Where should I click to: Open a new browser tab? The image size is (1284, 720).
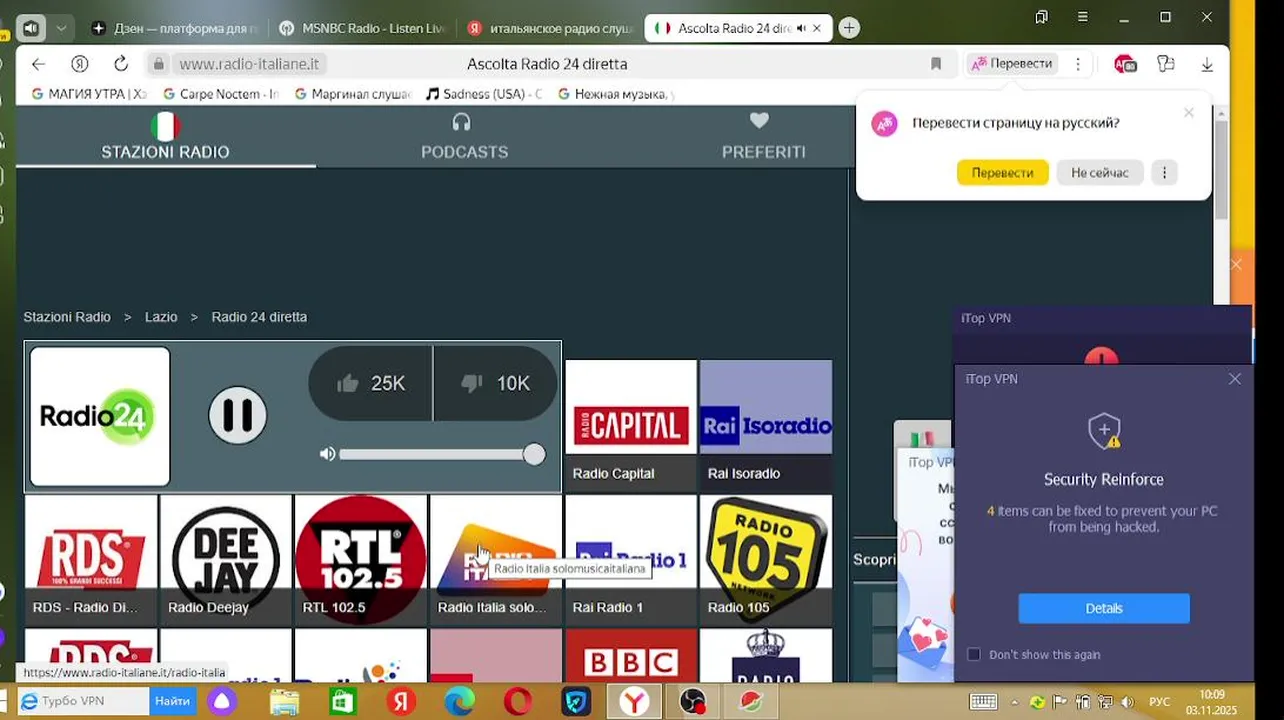(849, 28)
